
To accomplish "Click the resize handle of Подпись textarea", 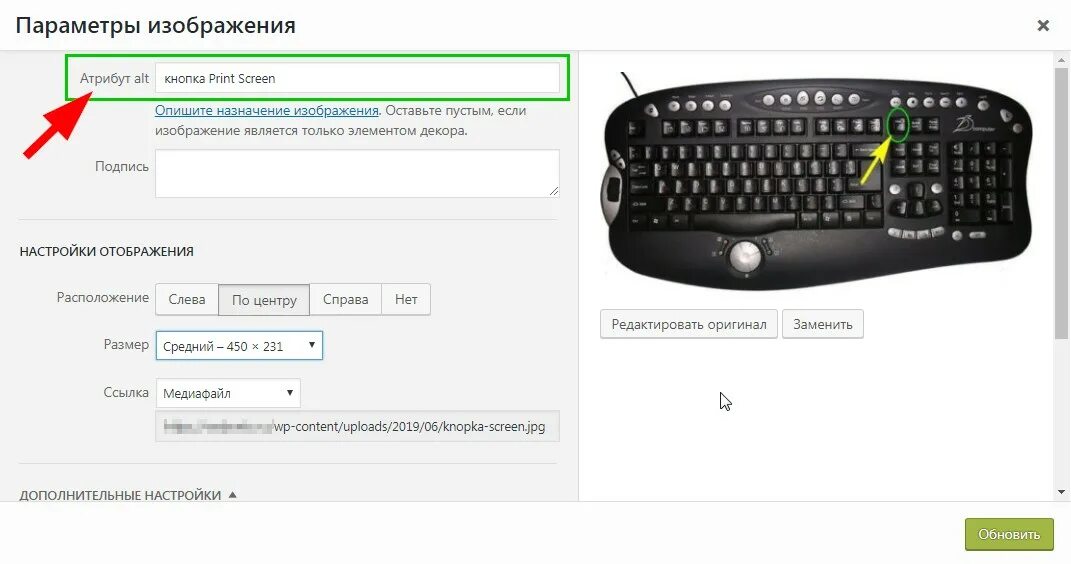I will point(554,192).
